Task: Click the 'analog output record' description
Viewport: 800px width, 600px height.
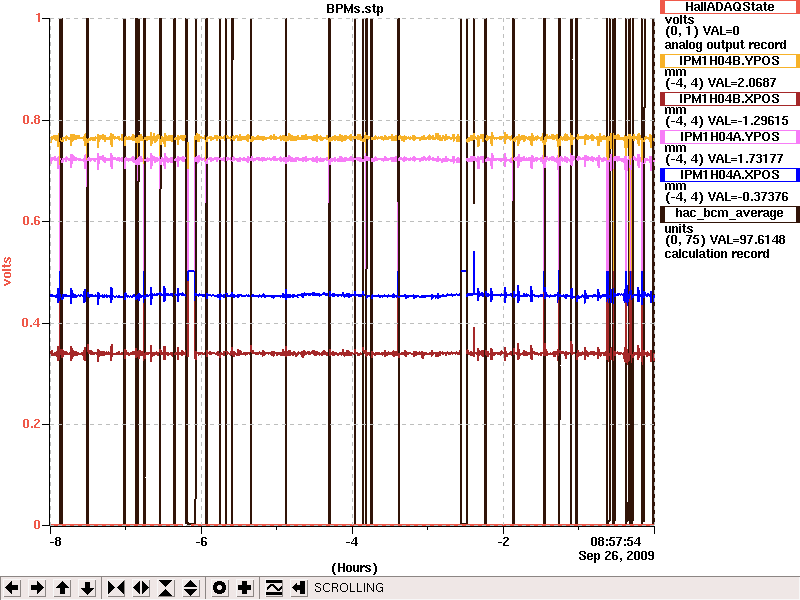Action: [x=726, y=45]
